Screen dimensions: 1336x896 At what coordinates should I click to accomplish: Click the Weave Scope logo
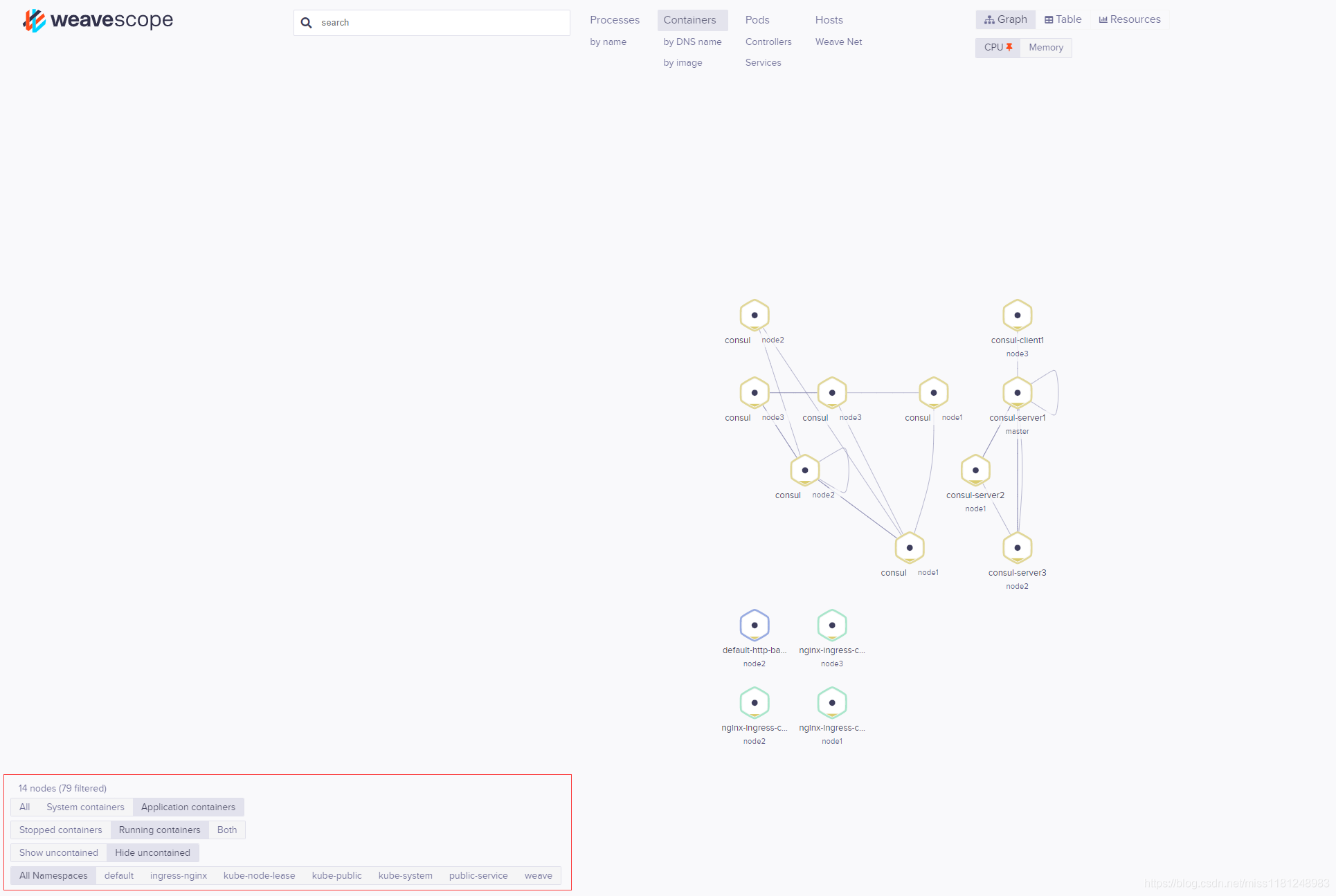[98, 21]
